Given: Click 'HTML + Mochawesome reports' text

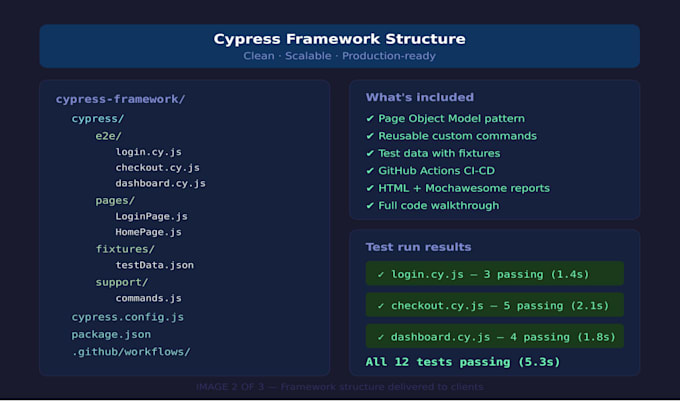Looking at the screenshot, I should pyautogui.click(x=464, y=188).
